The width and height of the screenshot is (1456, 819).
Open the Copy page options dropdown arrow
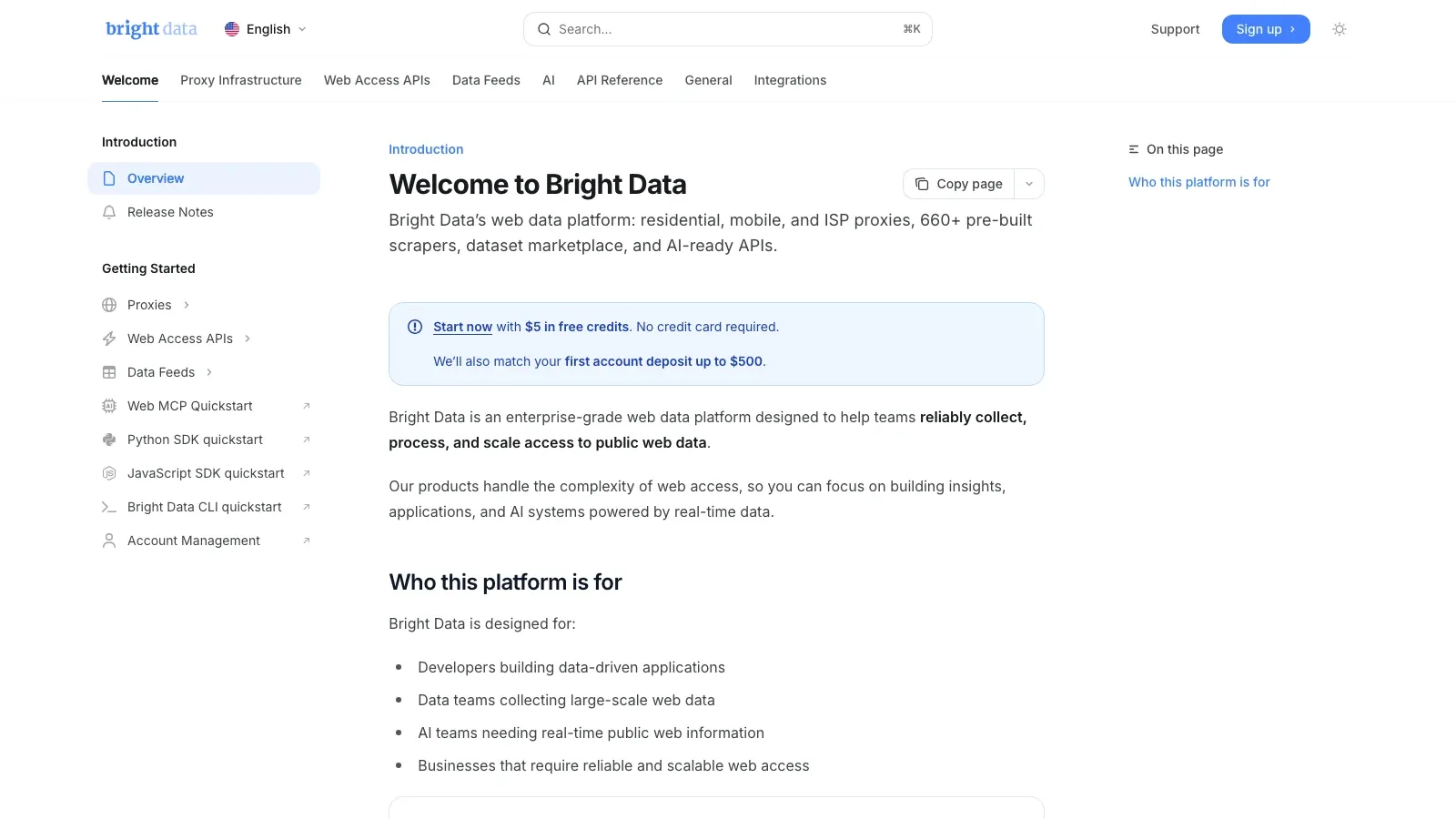pos(1029,184)
